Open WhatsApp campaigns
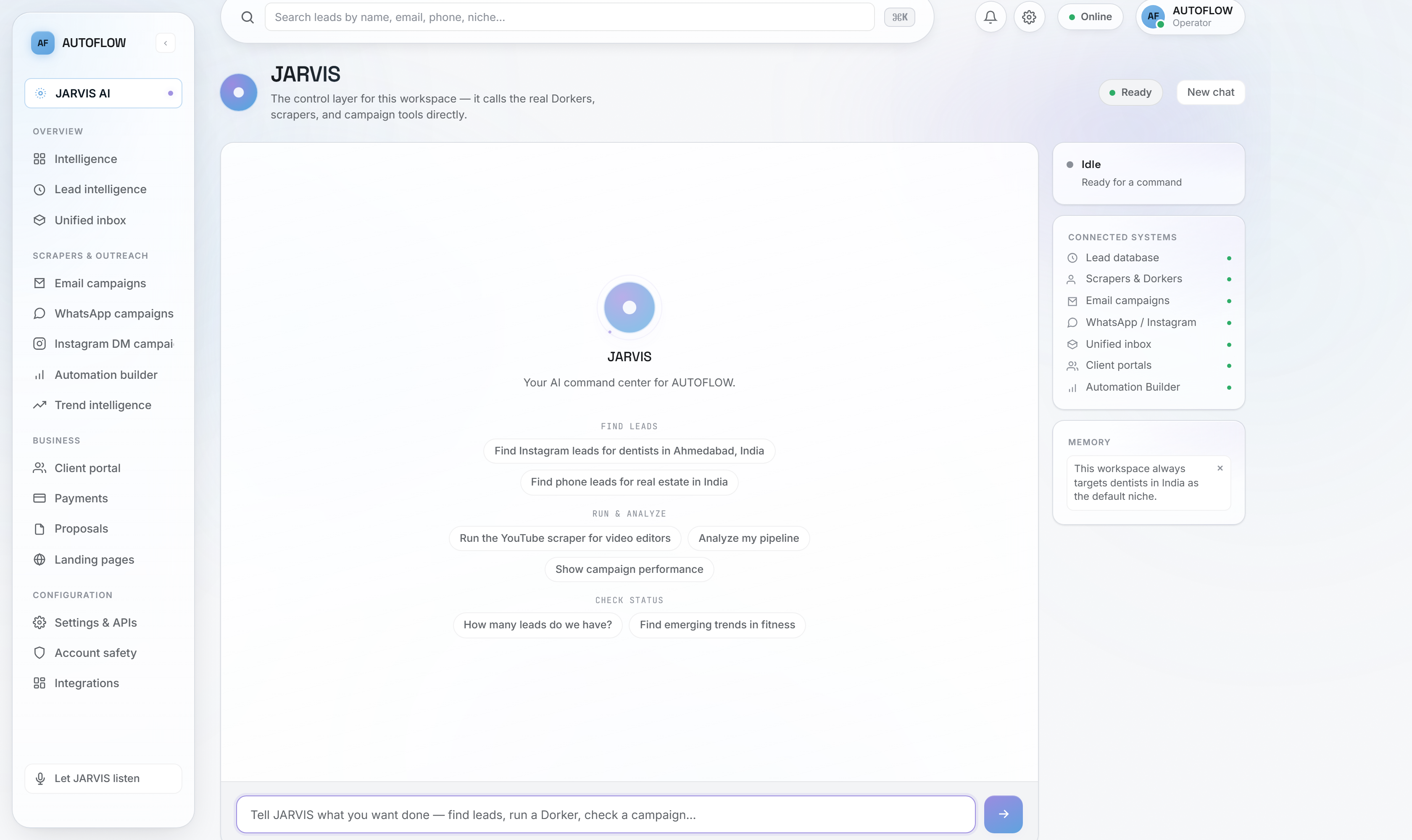 tap(103, 314)
